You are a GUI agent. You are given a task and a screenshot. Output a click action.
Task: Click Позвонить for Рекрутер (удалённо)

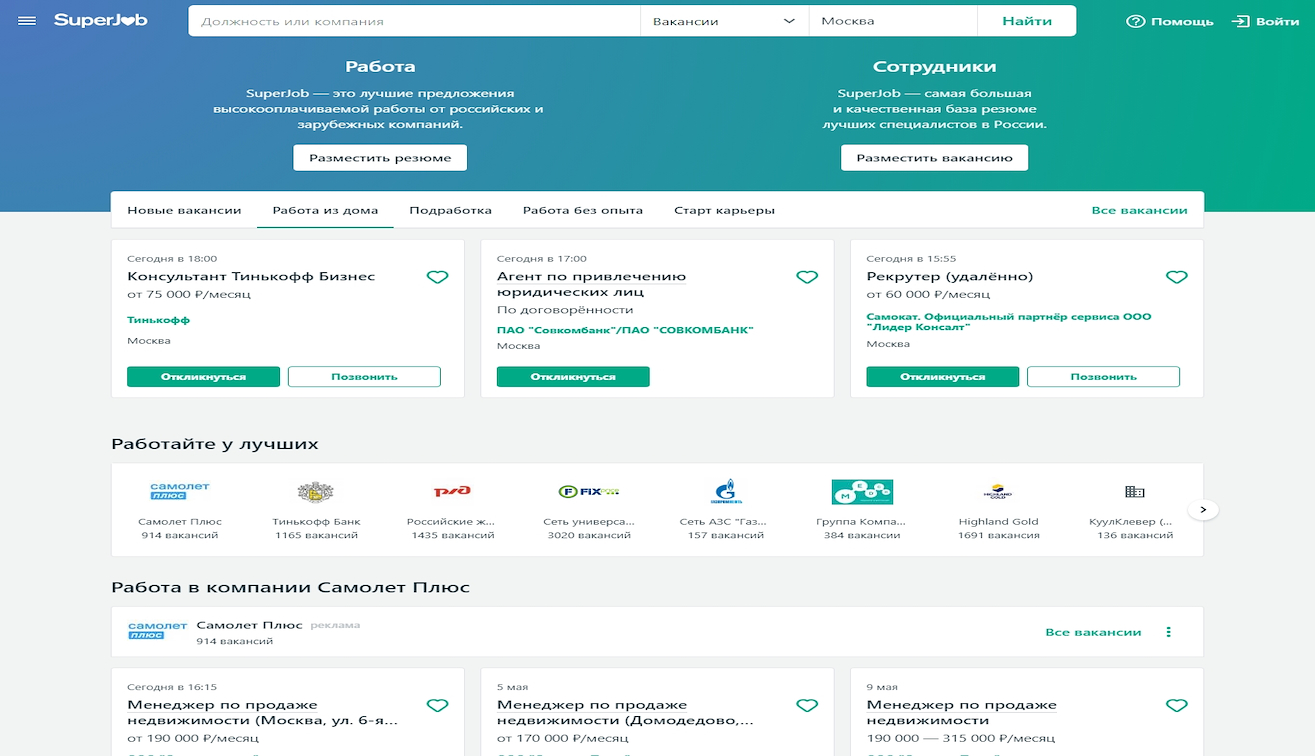pos(1103,377)
